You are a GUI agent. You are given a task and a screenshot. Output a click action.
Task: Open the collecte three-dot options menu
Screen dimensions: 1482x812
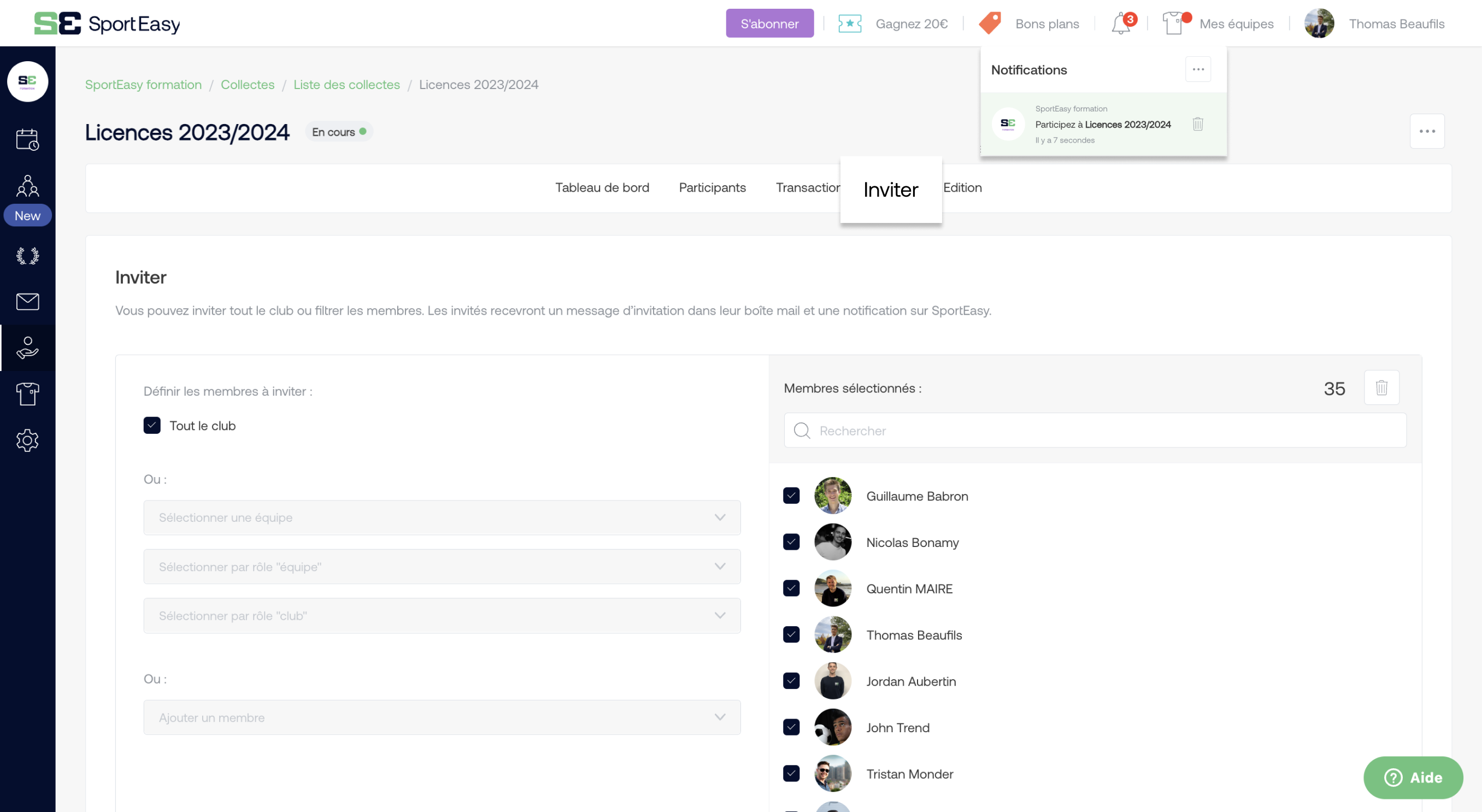pos(1427,131)
